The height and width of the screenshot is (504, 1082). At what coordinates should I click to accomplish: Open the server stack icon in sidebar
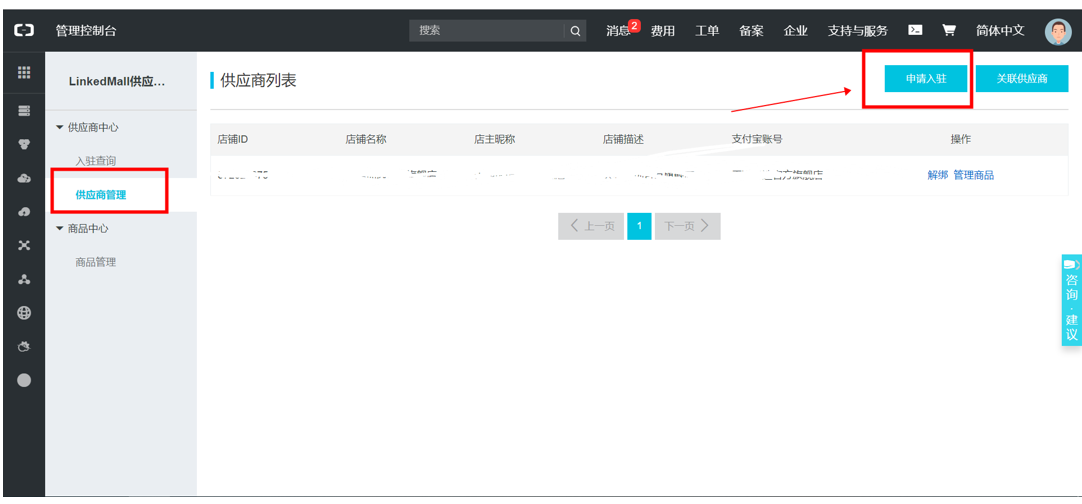point(24,110)
